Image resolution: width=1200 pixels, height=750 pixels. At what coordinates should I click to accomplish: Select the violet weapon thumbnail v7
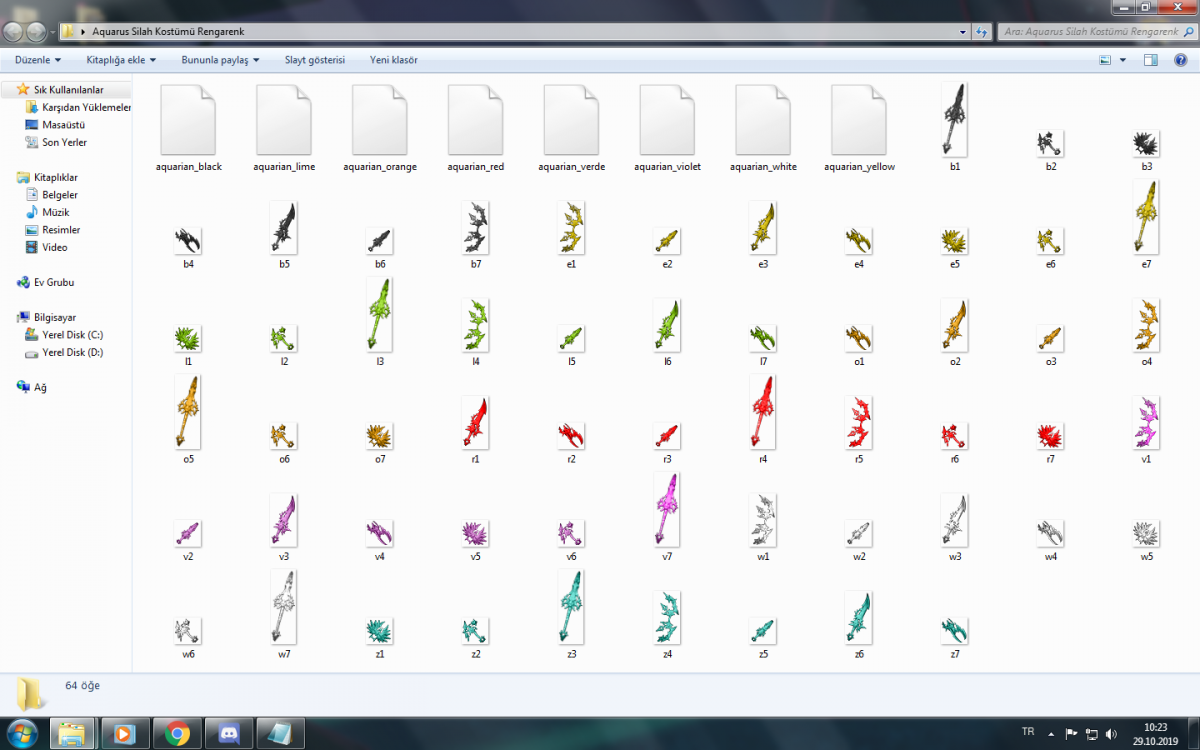667,510
